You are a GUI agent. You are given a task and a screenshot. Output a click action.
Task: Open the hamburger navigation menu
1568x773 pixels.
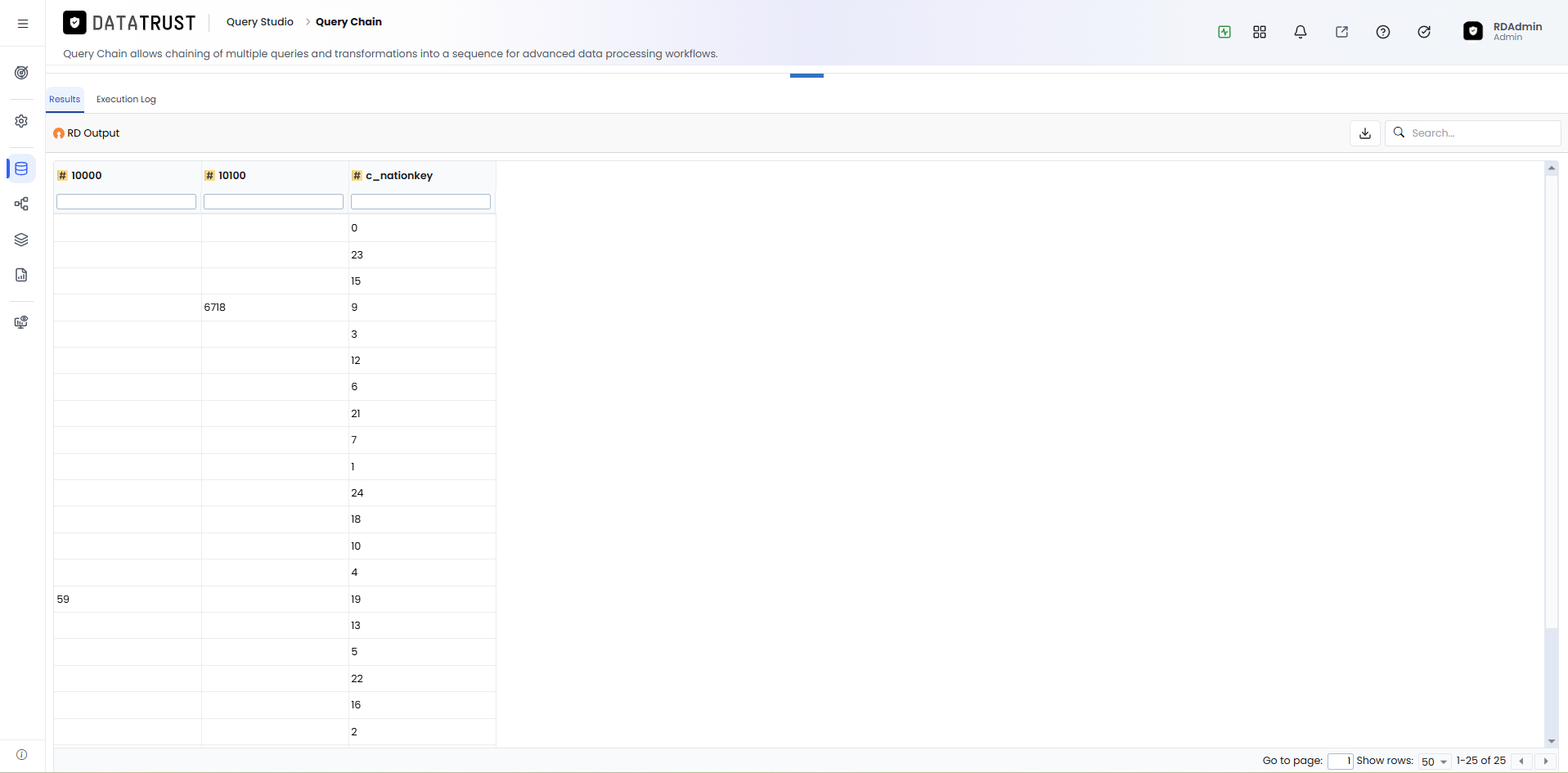[23, 24]
